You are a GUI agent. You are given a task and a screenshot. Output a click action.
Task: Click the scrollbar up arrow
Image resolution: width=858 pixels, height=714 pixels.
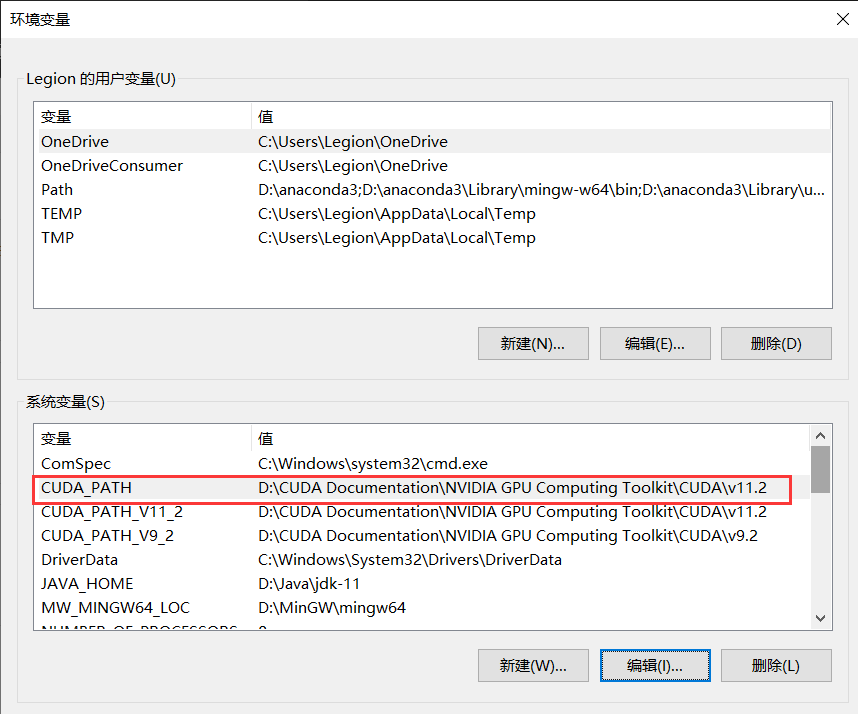tap(821, 435)
